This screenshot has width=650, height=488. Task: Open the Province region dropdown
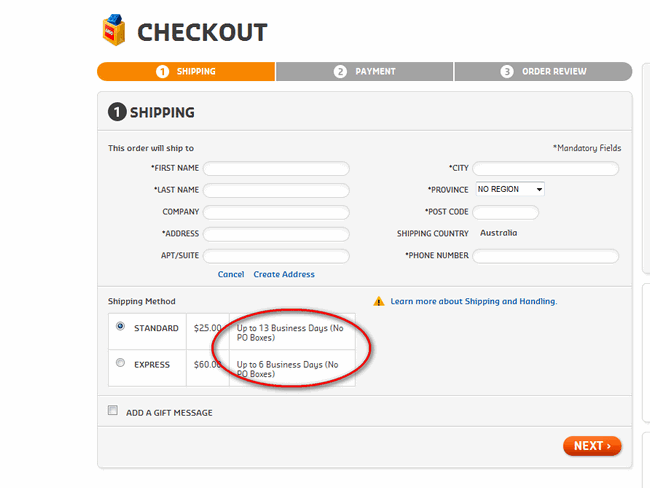pyautogui.click(x=509, y=189)
